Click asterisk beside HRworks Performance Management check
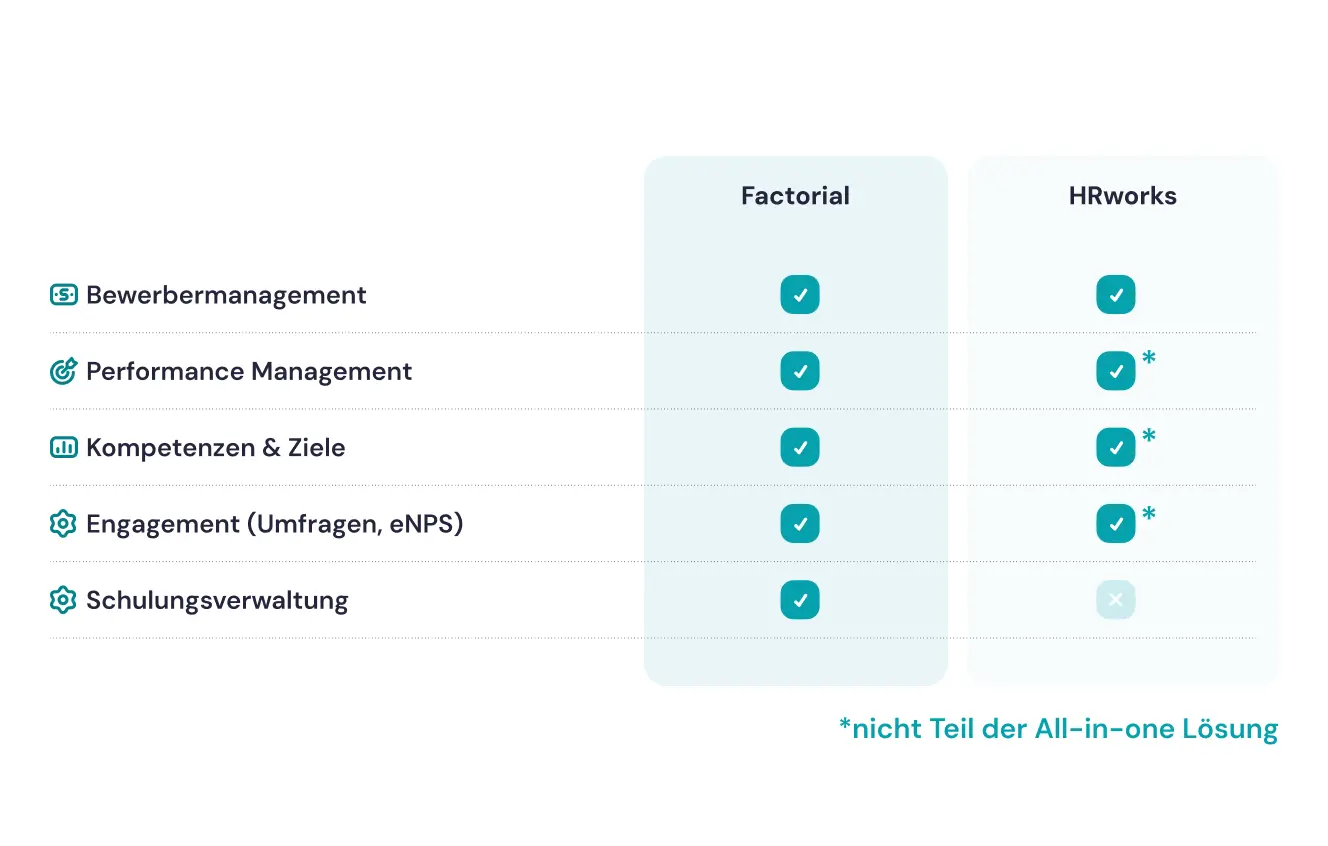 pyautogui.click(x=1149, y=359)
